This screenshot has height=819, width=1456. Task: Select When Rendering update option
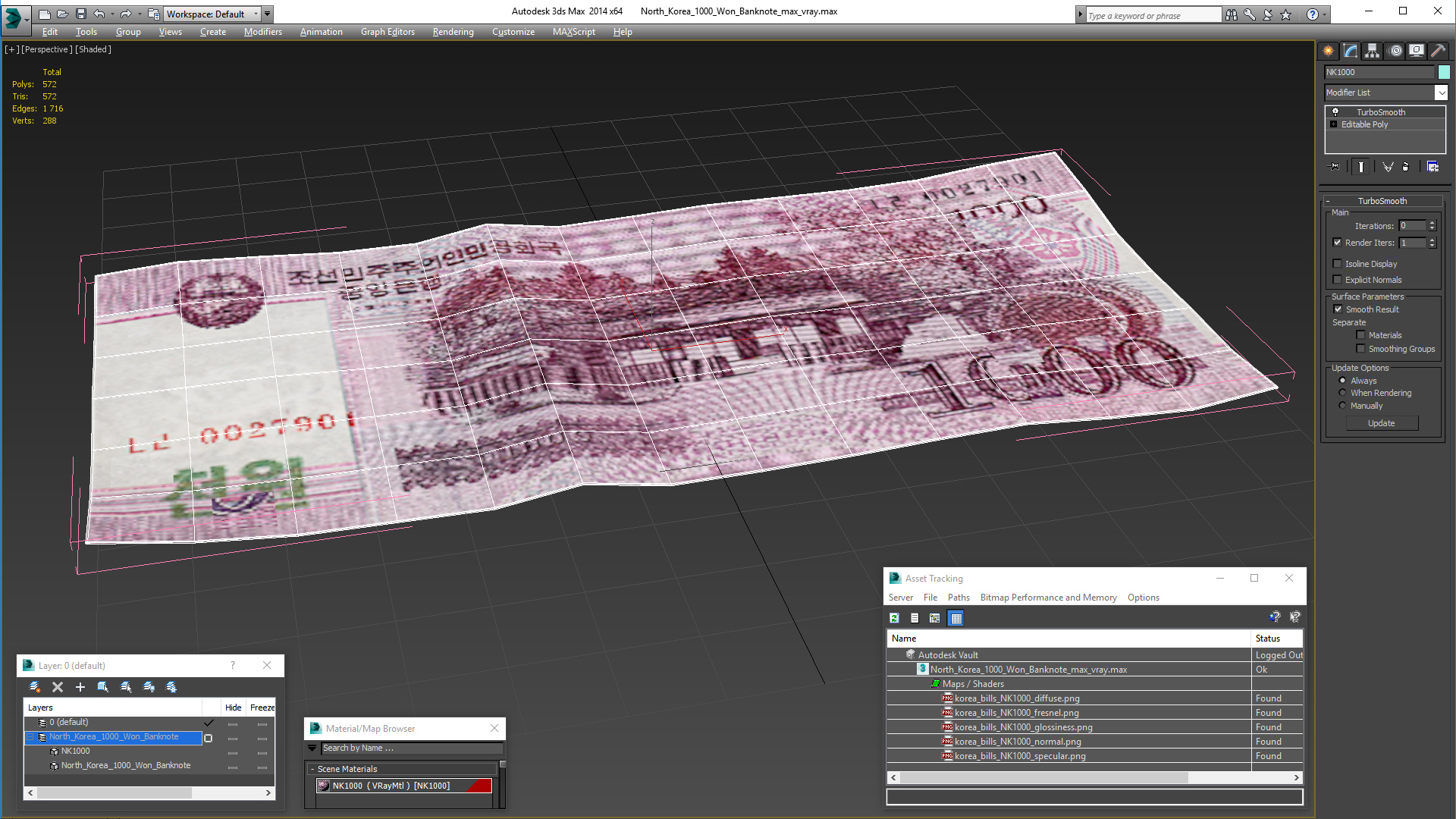tap(1342, 393)
